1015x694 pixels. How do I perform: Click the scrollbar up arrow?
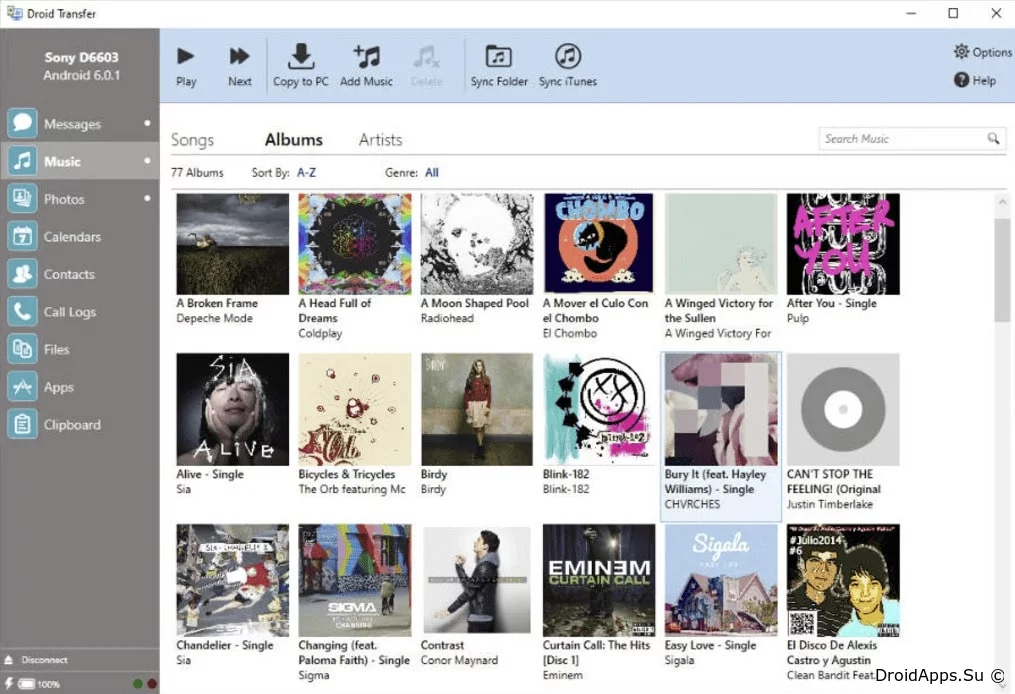pos(1002,202)
